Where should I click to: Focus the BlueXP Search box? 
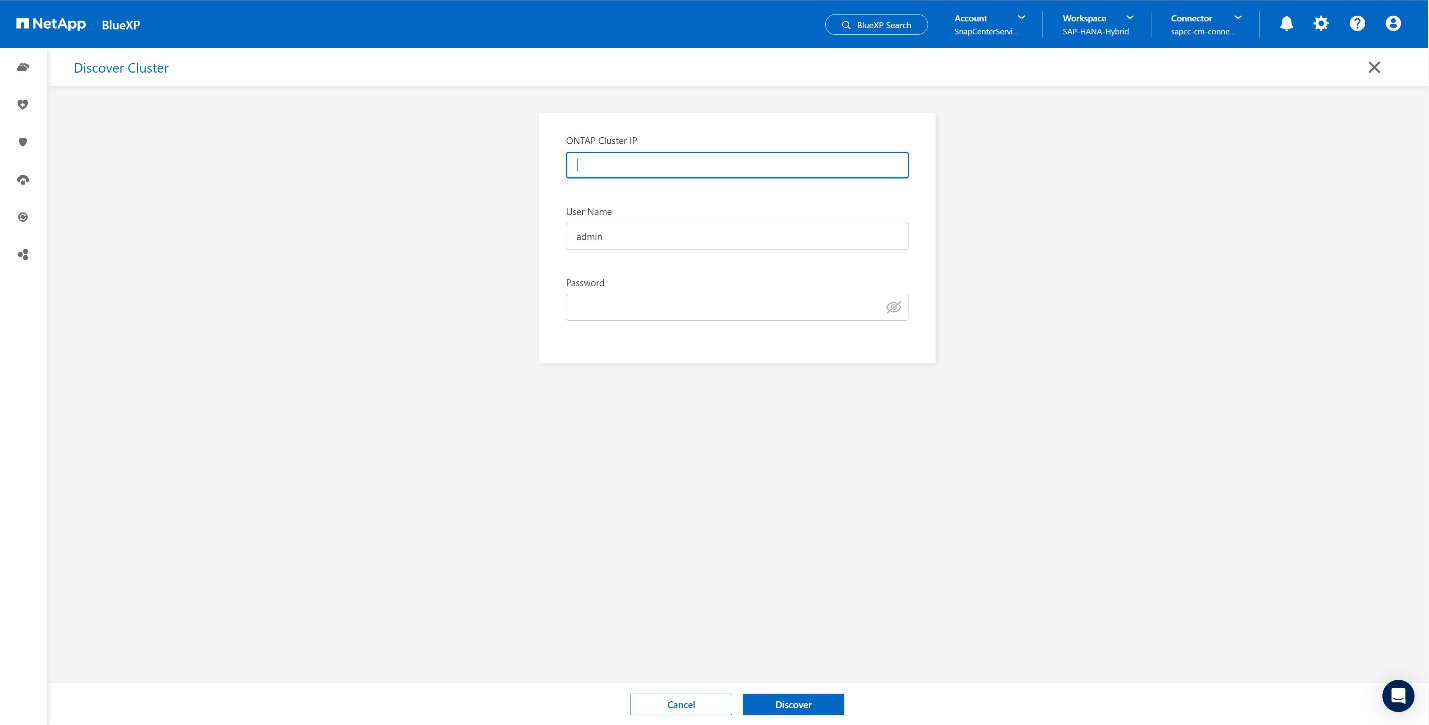tap(876, 24)
